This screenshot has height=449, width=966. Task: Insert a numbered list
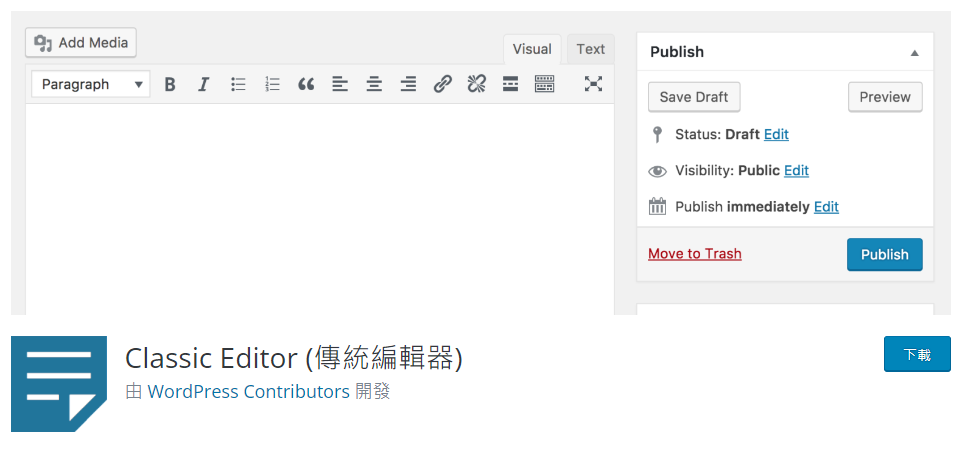point(272,84)
